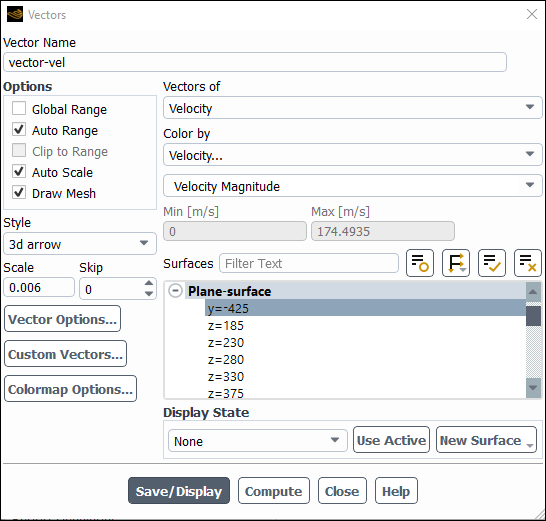
Task: Click the Ansys Fluent logo in title bar
Action: [x=15, y=14]
